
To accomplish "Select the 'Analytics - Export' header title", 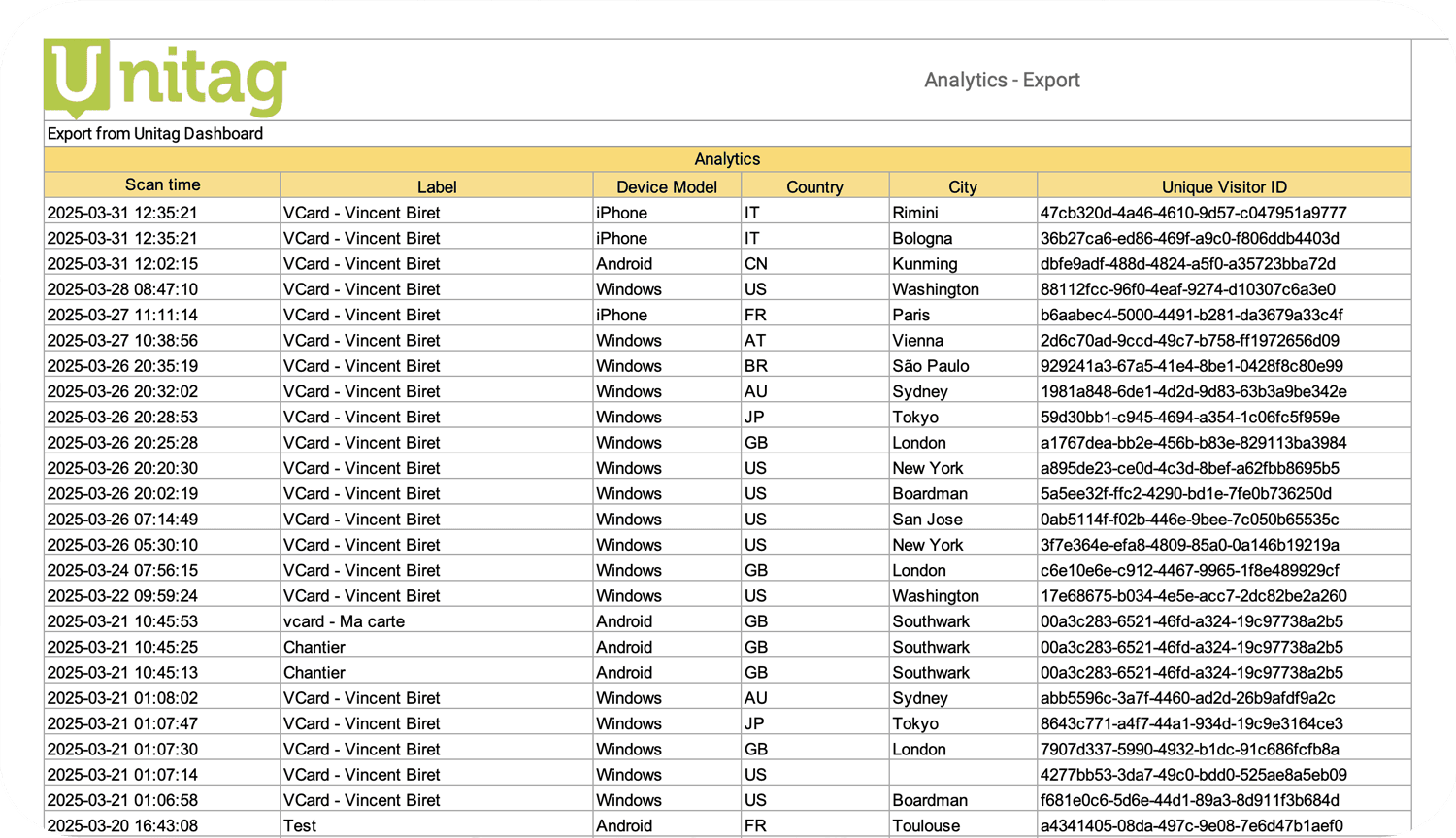I will click(x=1000, y=81).
